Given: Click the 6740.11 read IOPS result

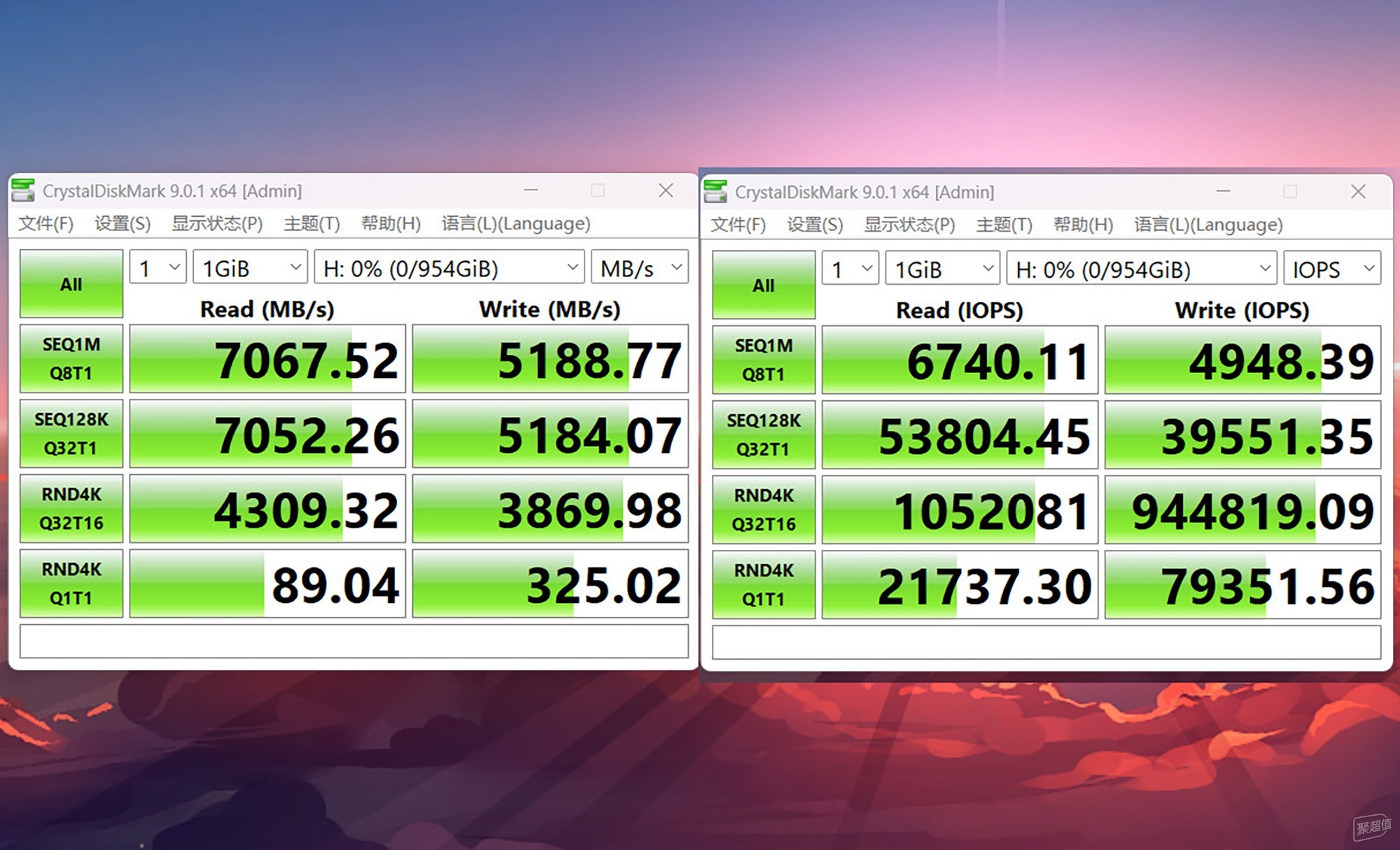Looking at the screenshot, I should [x=960, y=360].
